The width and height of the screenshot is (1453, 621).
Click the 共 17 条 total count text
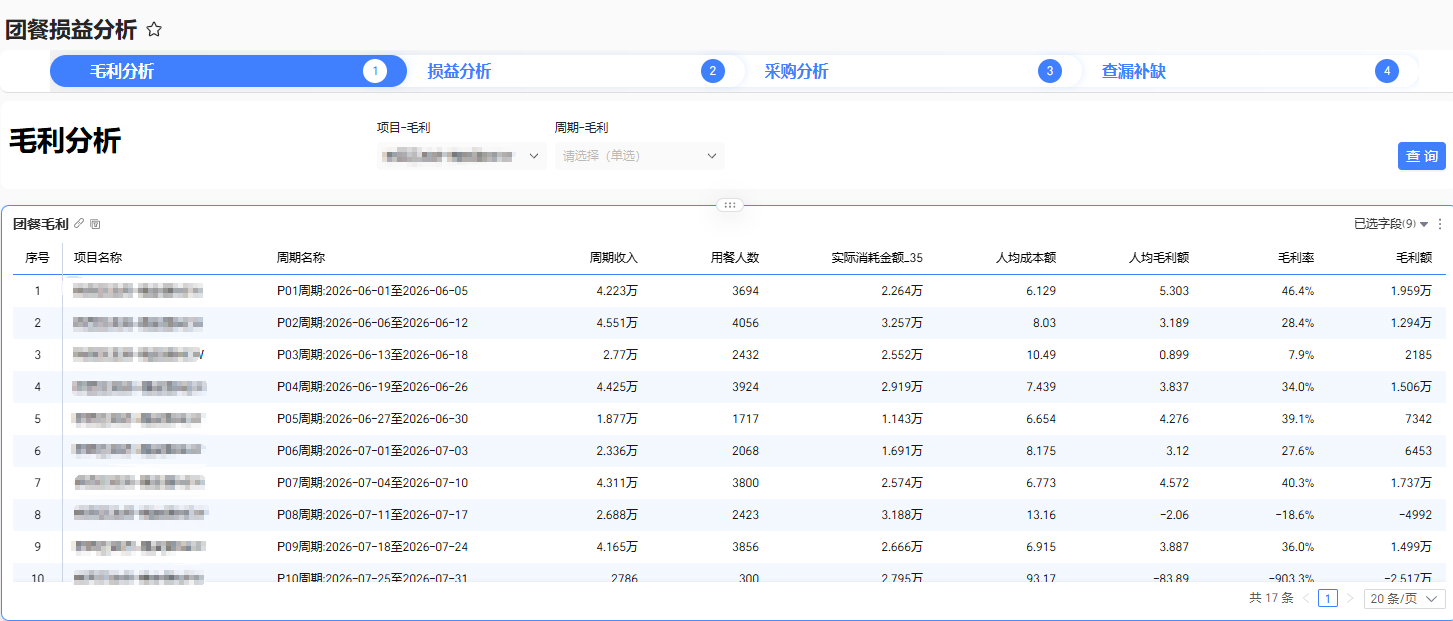1271,598
